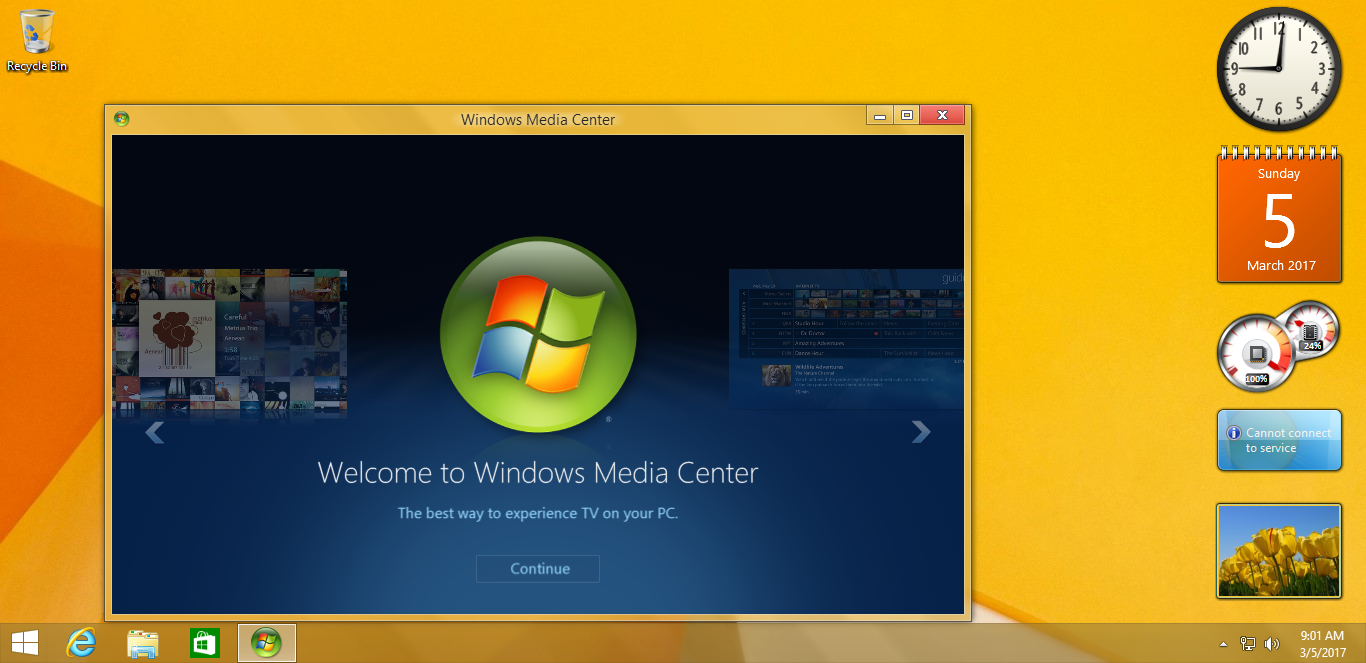Click the music library album preview thumbnail
The height and width of the screenshot is (663, 1366).
230,341
